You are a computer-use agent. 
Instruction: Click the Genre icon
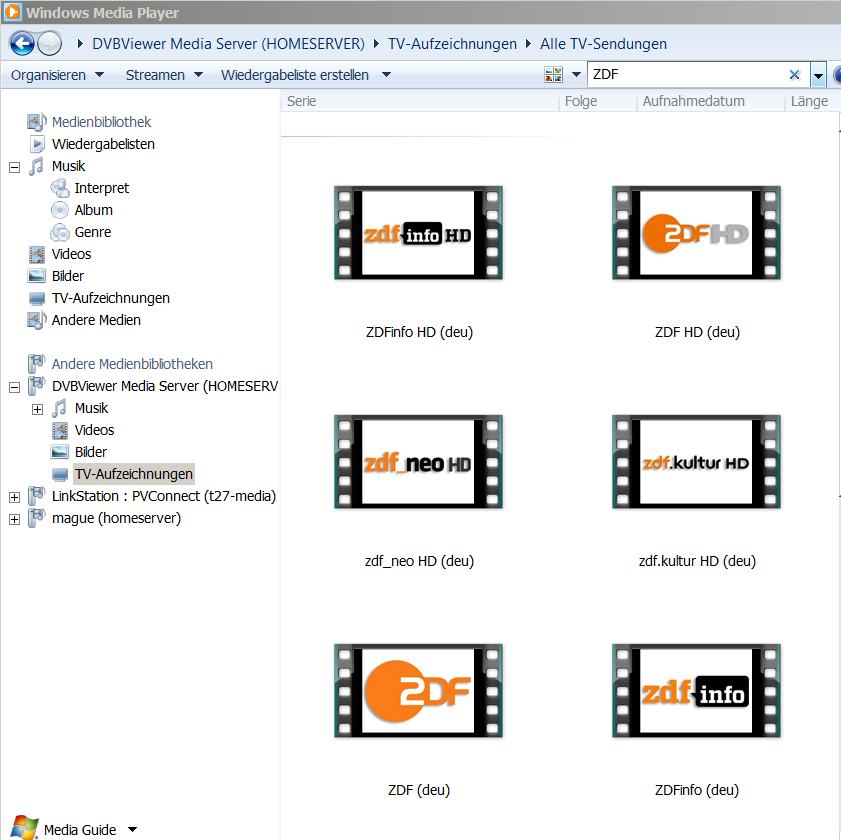click(60, 232)
